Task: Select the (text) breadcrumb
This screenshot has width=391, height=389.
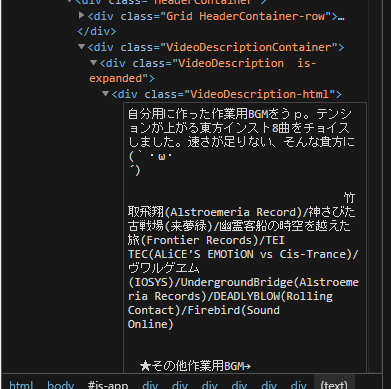Action: [334, 385]
